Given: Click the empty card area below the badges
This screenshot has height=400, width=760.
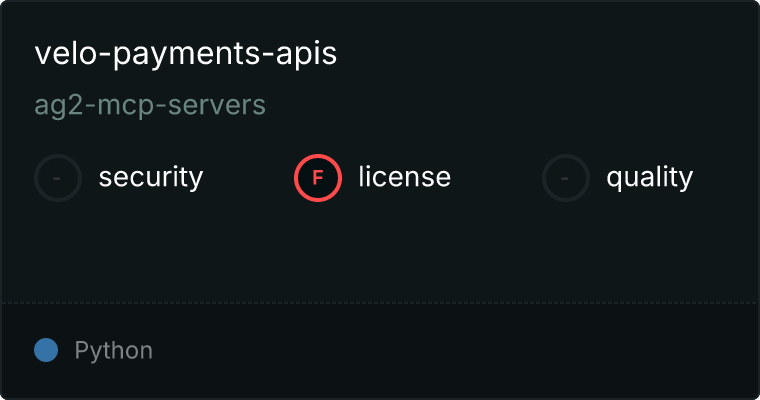Looking at the screenshot, I should [x=380, y=250].
